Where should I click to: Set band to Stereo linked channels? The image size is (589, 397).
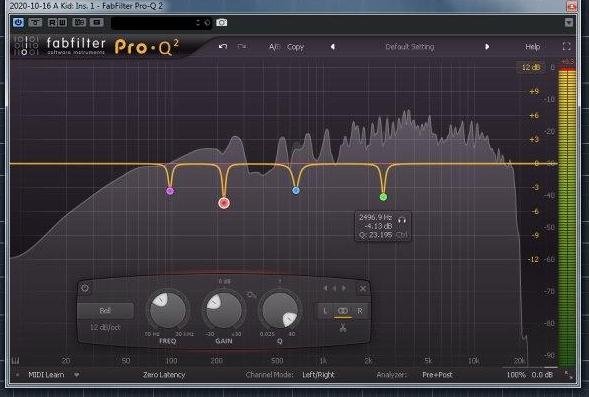tap(343, 311)
